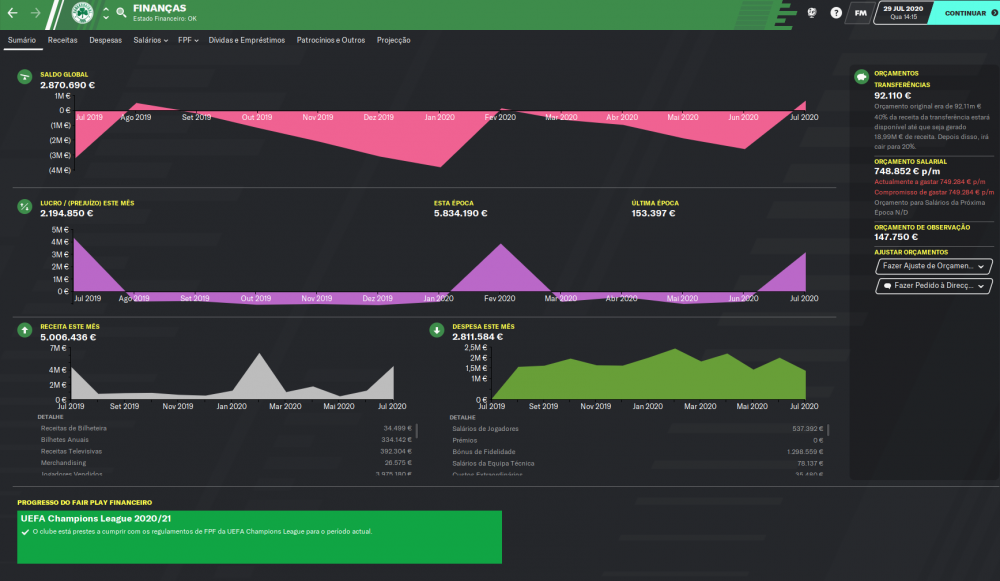Click the search magnifier icon
The image size is (1000, 581).
(121, 13)
